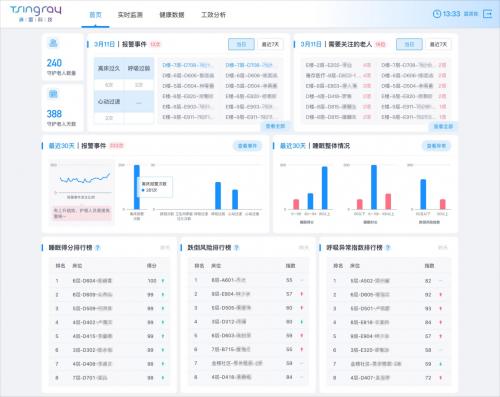500x397 pixels.
Task: Click the 240 守护老人数量 card
Action: point(62,57)
